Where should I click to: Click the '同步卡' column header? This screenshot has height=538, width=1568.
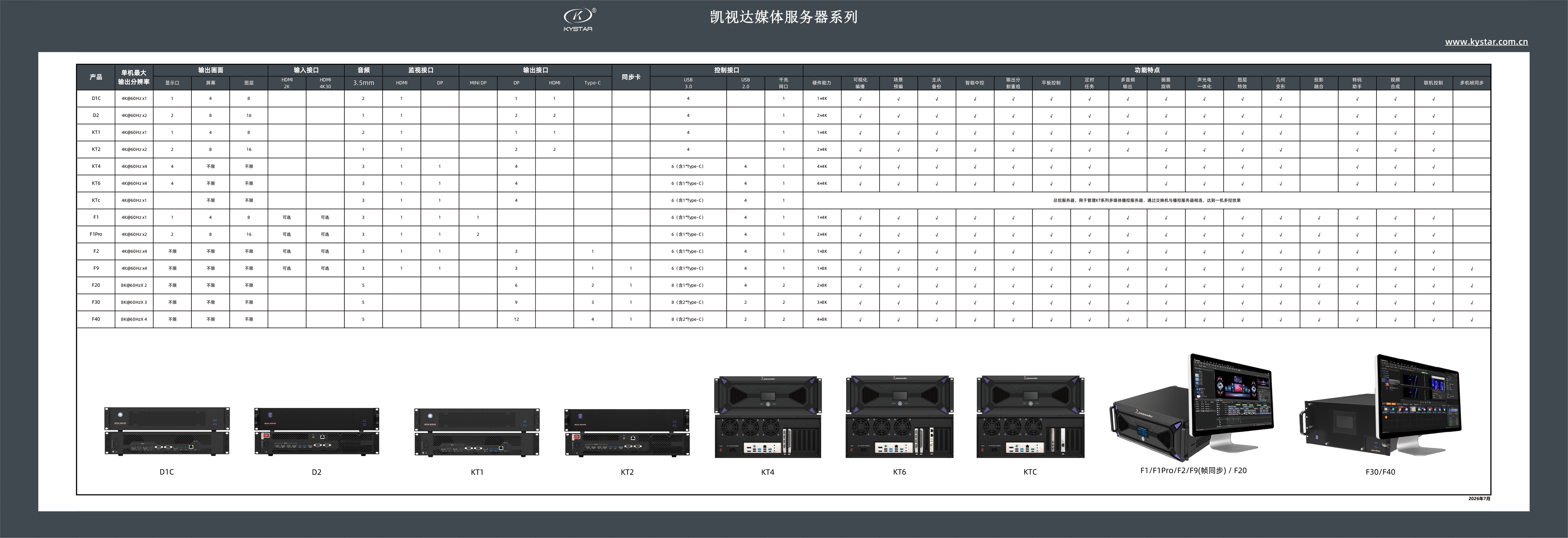pos(631,77)
